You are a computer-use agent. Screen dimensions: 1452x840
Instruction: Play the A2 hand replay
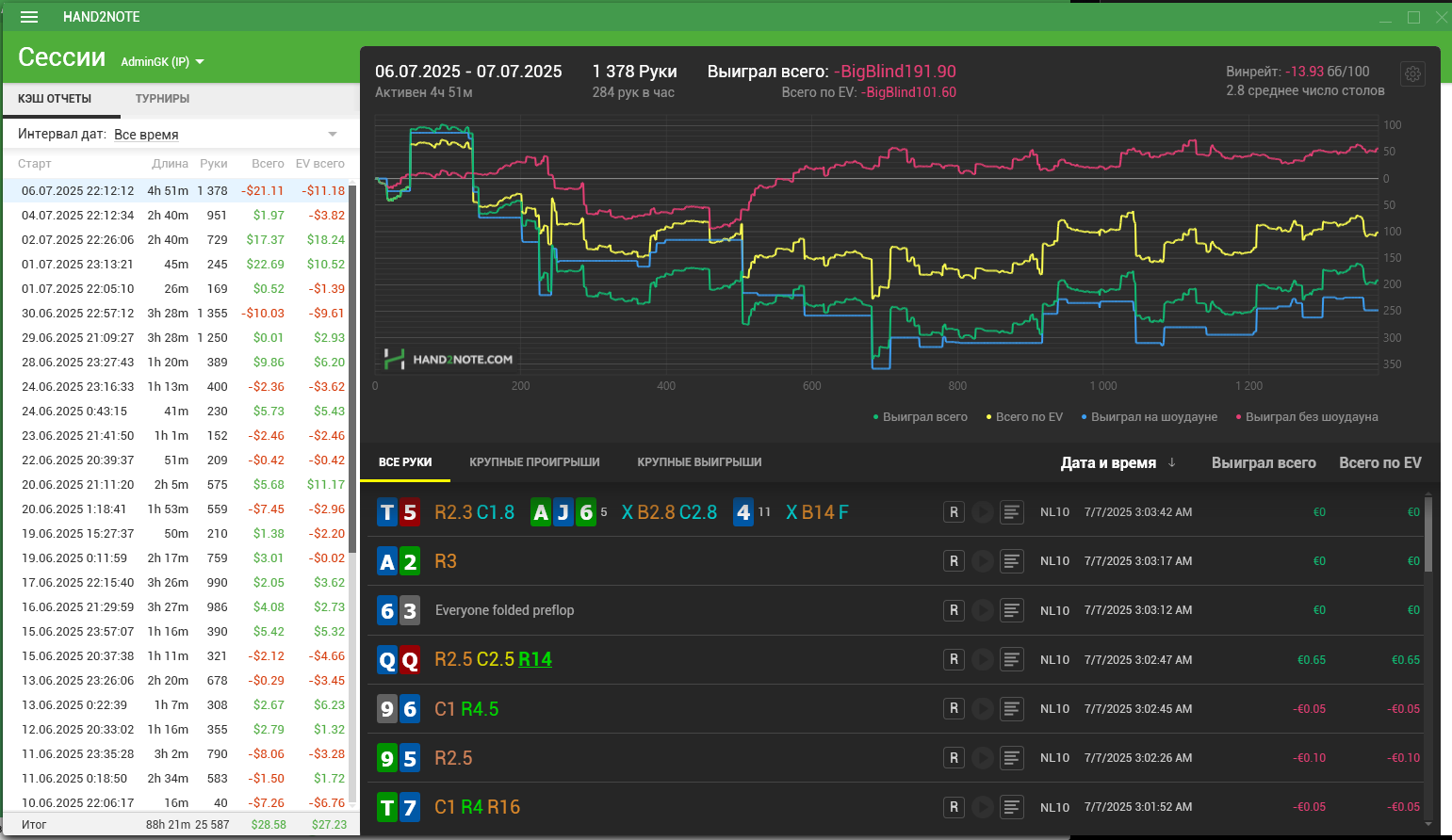[983, 561]
